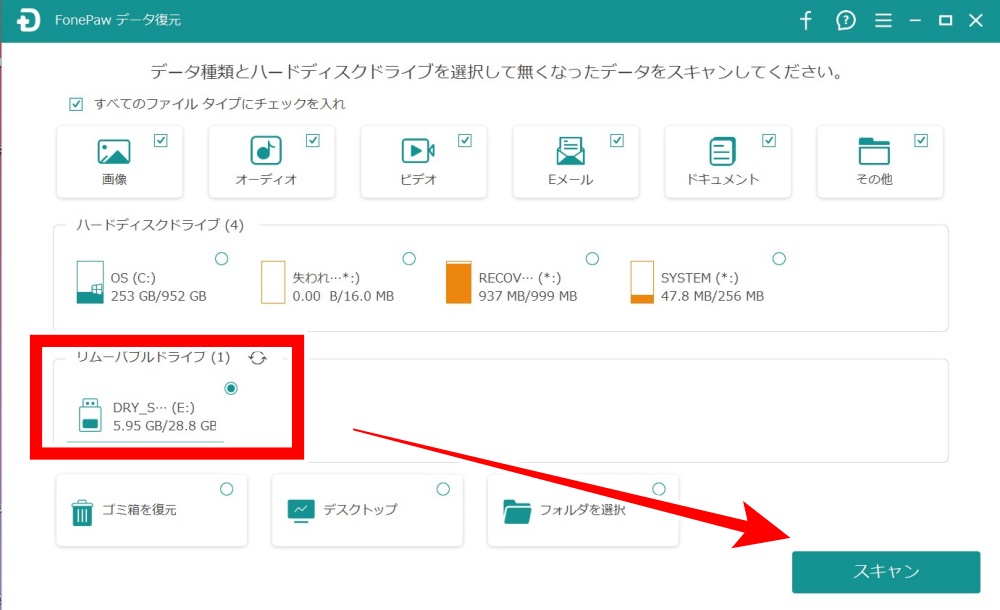The image size is (1000, 610).
Task: Select the DRY_S (E:) radio button
Action: 231,388
